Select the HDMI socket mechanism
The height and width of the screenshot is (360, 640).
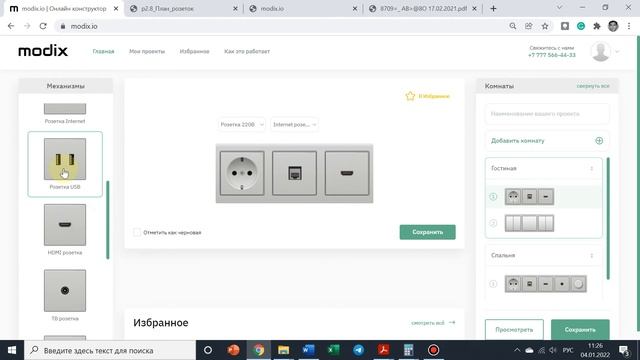click(x=65, y=224)
